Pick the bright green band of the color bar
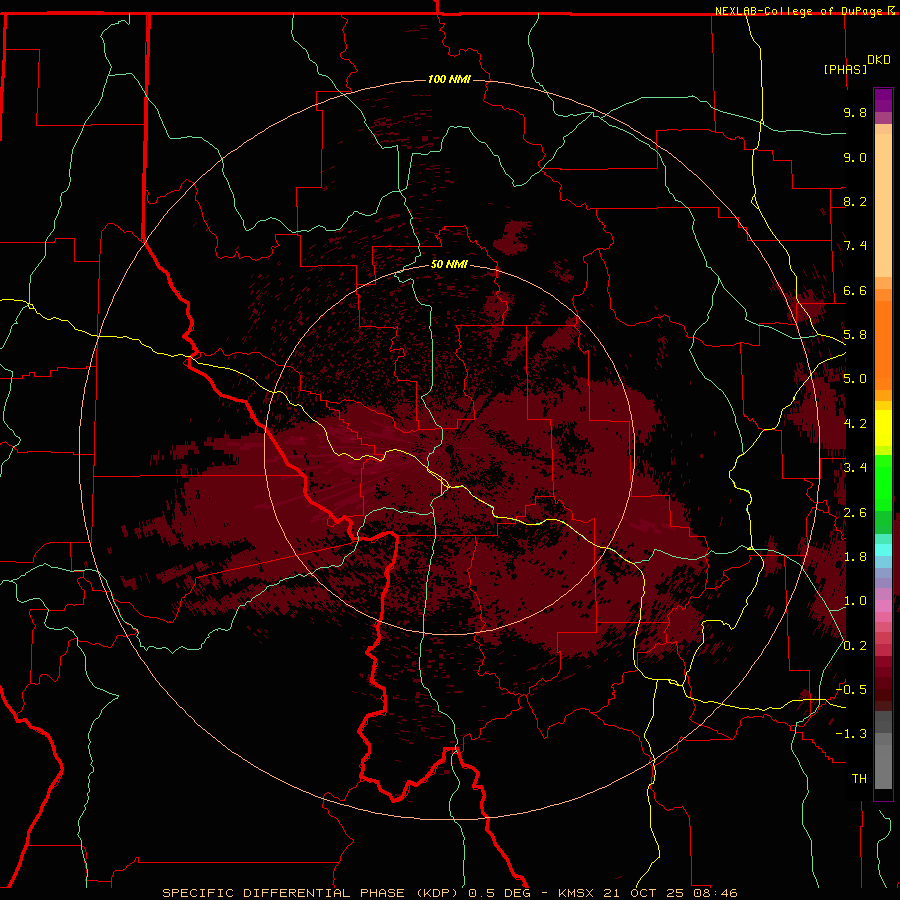The image size is (900, 900). tap(883, 482)
